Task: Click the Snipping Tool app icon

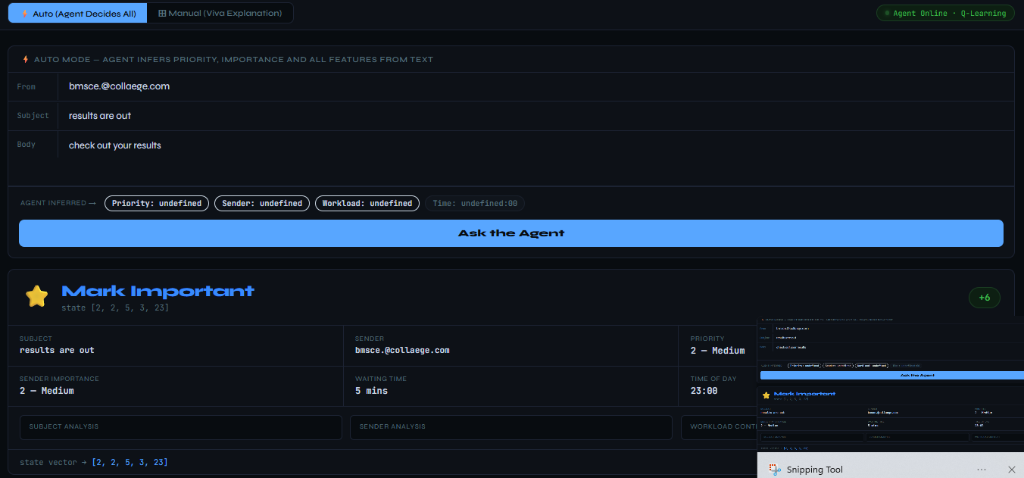Action: pyautogui.click(x=775, y=470)
